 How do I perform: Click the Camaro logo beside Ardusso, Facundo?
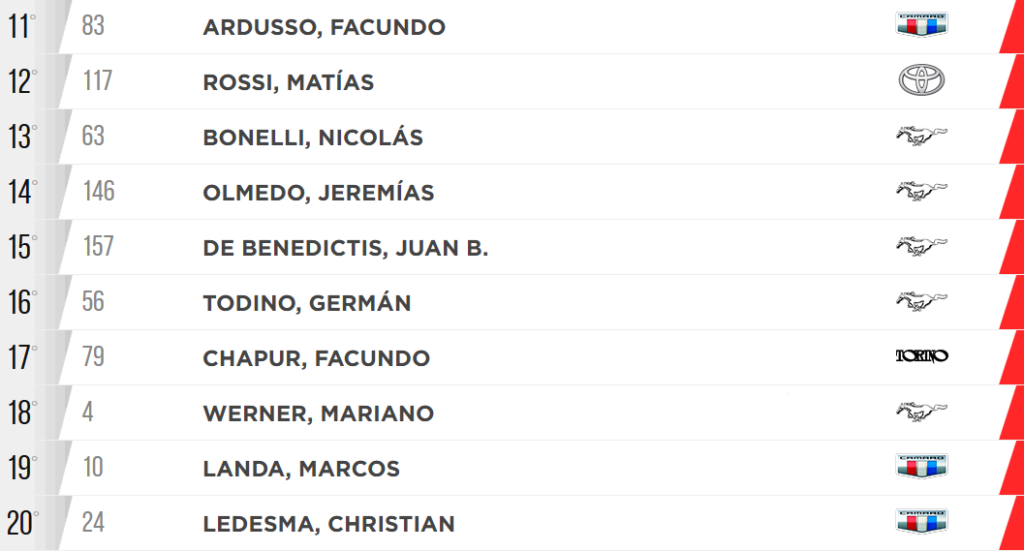click(921, 25)
